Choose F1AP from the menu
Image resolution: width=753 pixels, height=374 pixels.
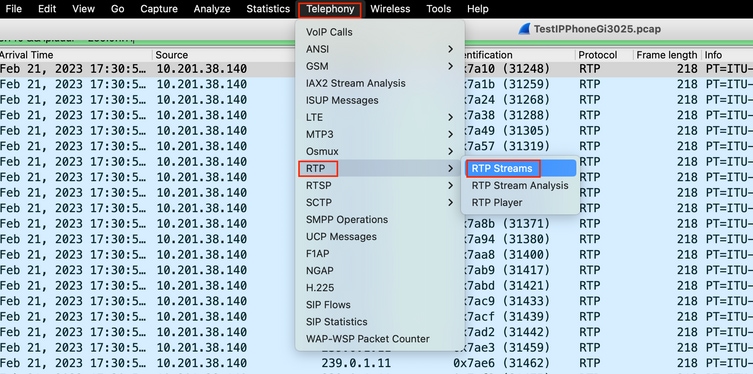point(379,253)
